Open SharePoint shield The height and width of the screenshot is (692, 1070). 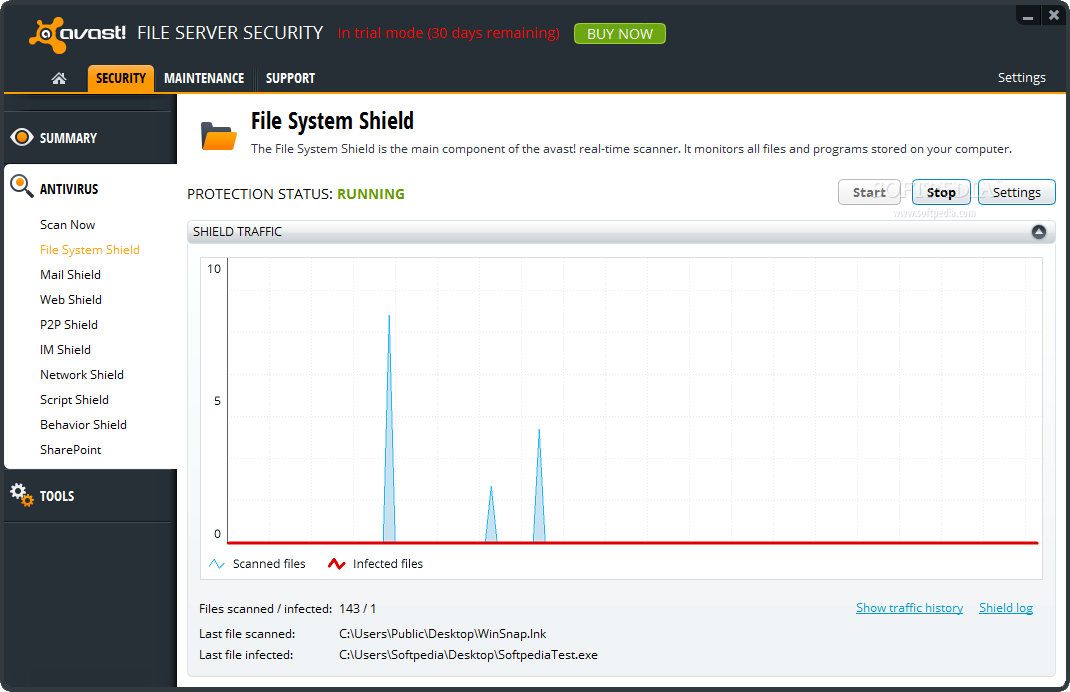coord(70,450)
